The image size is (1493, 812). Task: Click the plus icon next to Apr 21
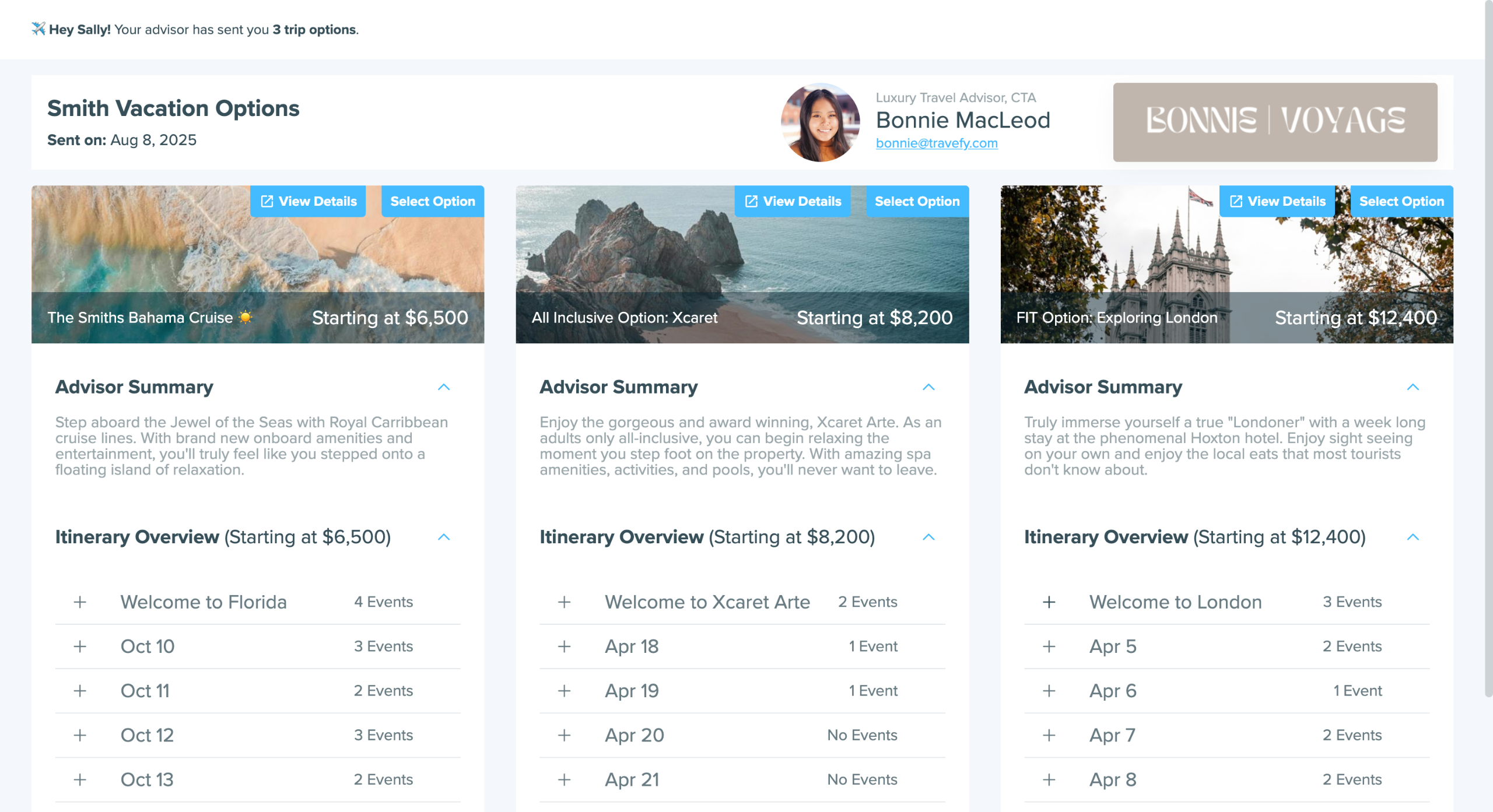click(564, 779)
